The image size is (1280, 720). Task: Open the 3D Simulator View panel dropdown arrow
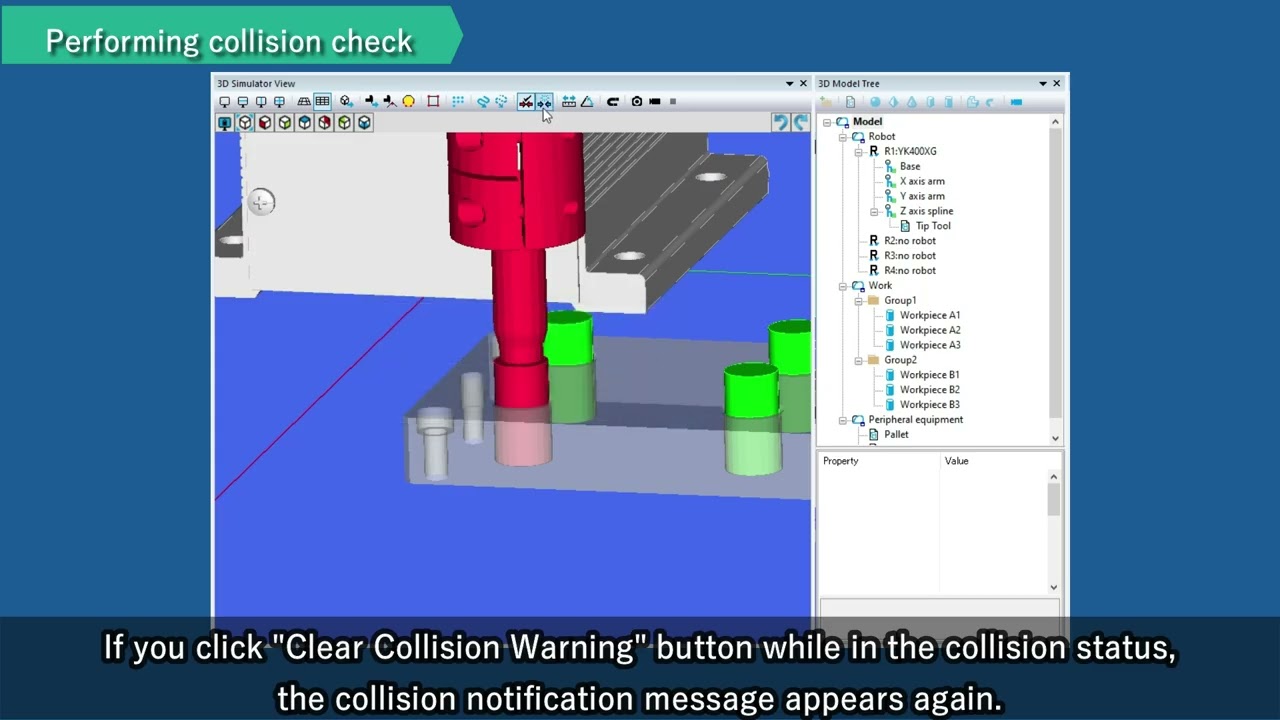[789, 84]
